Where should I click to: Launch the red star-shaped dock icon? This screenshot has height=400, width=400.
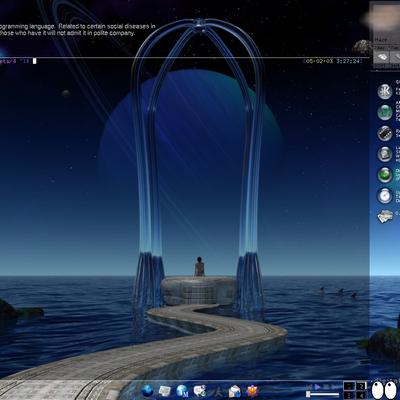click(x=252, y=390)
